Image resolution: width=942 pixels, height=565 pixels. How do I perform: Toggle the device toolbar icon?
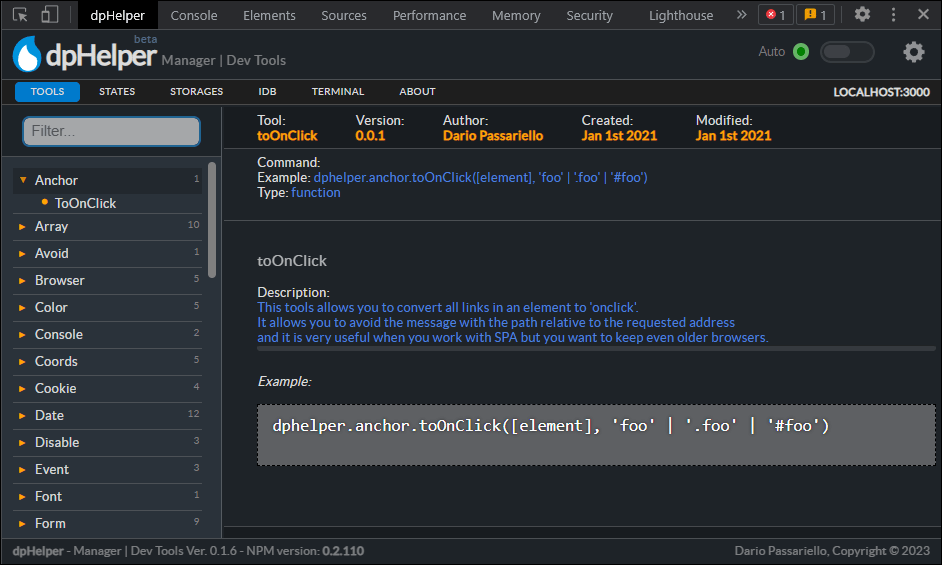tap(49, 15)
